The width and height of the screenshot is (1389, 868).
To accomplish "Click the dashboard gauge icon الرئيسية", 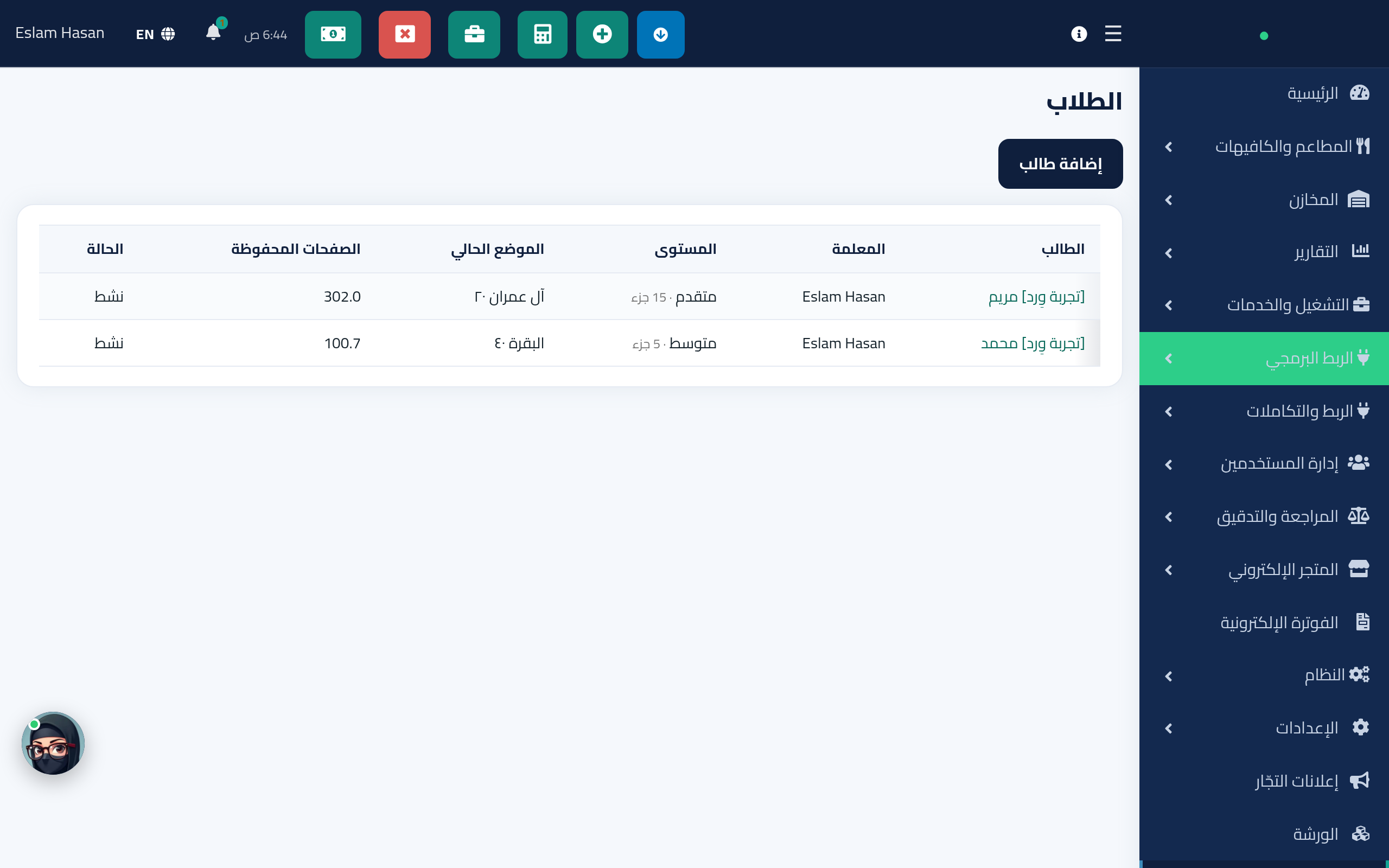I will point(1360,92).
